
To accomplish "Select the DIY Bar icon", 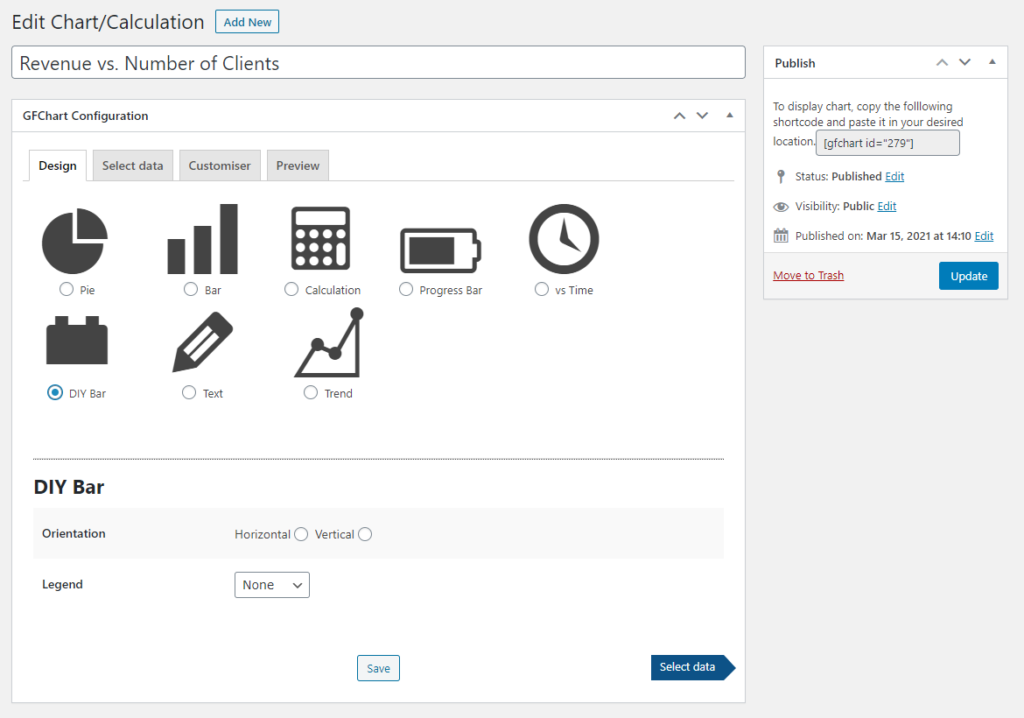I will coord(77,340).
